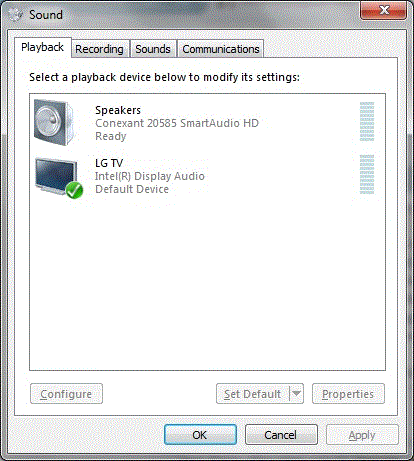Click the LG TV monitor icon
The image size is (414, 461).
(x=56, y=176)
